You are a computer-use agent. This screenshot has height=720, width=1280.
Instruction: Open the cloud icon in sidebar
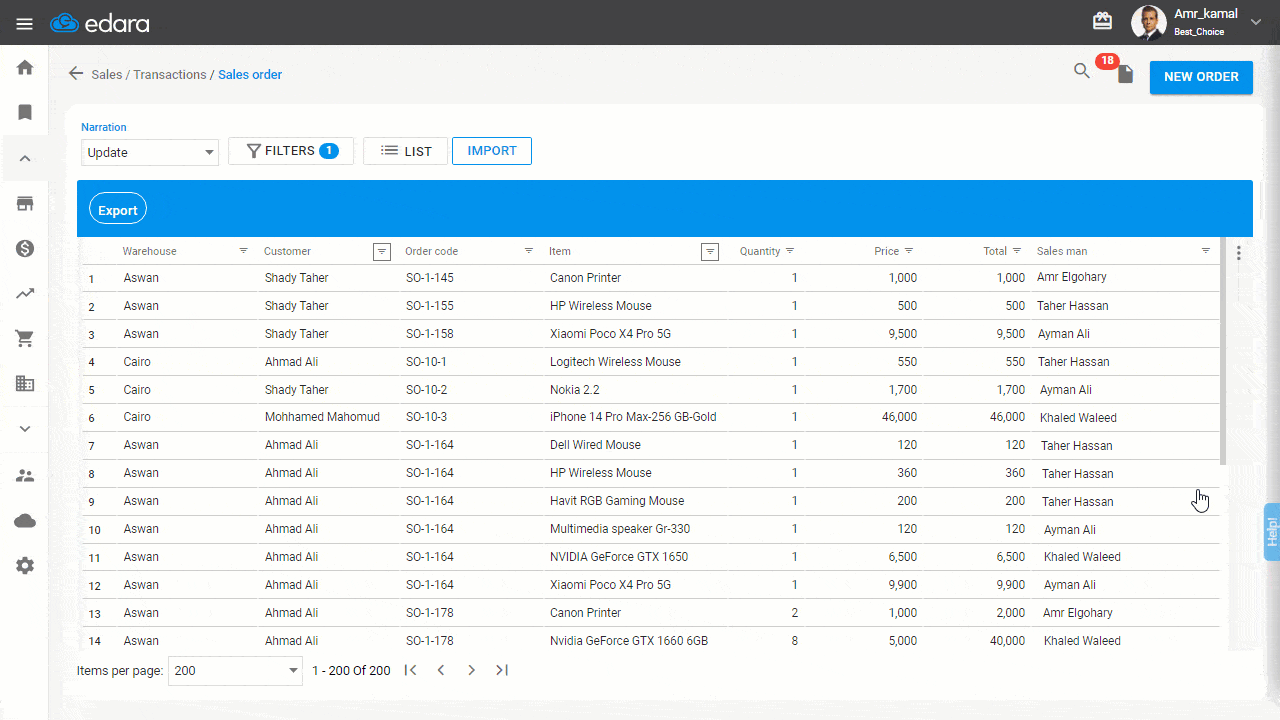click(25, 521)
